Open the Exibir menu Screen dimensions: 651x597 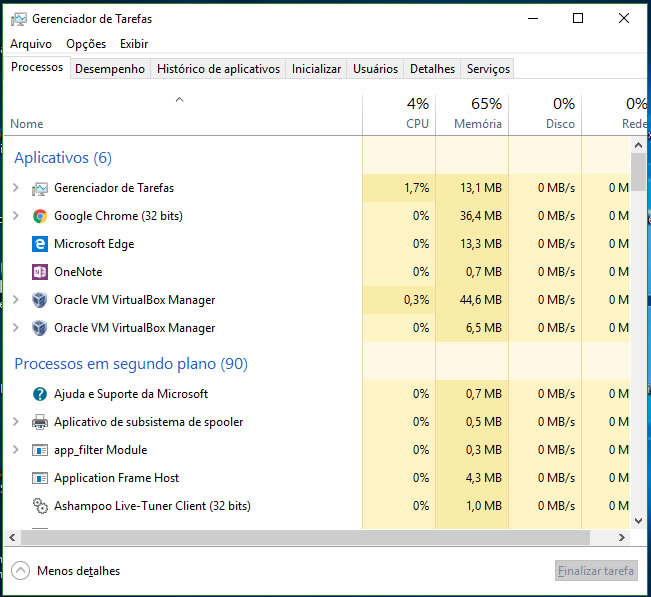(x=134, y=44)
